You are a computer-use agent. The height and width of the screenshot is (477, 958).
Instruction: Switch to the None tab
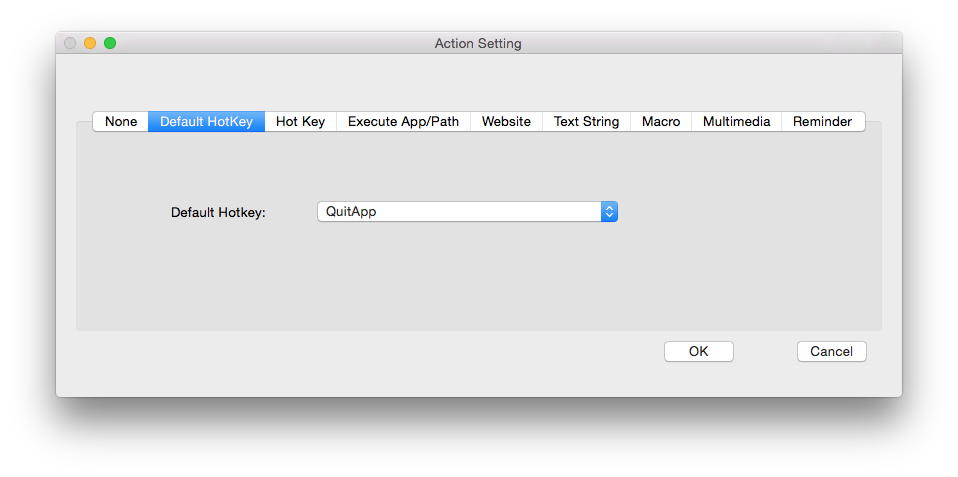121,122
